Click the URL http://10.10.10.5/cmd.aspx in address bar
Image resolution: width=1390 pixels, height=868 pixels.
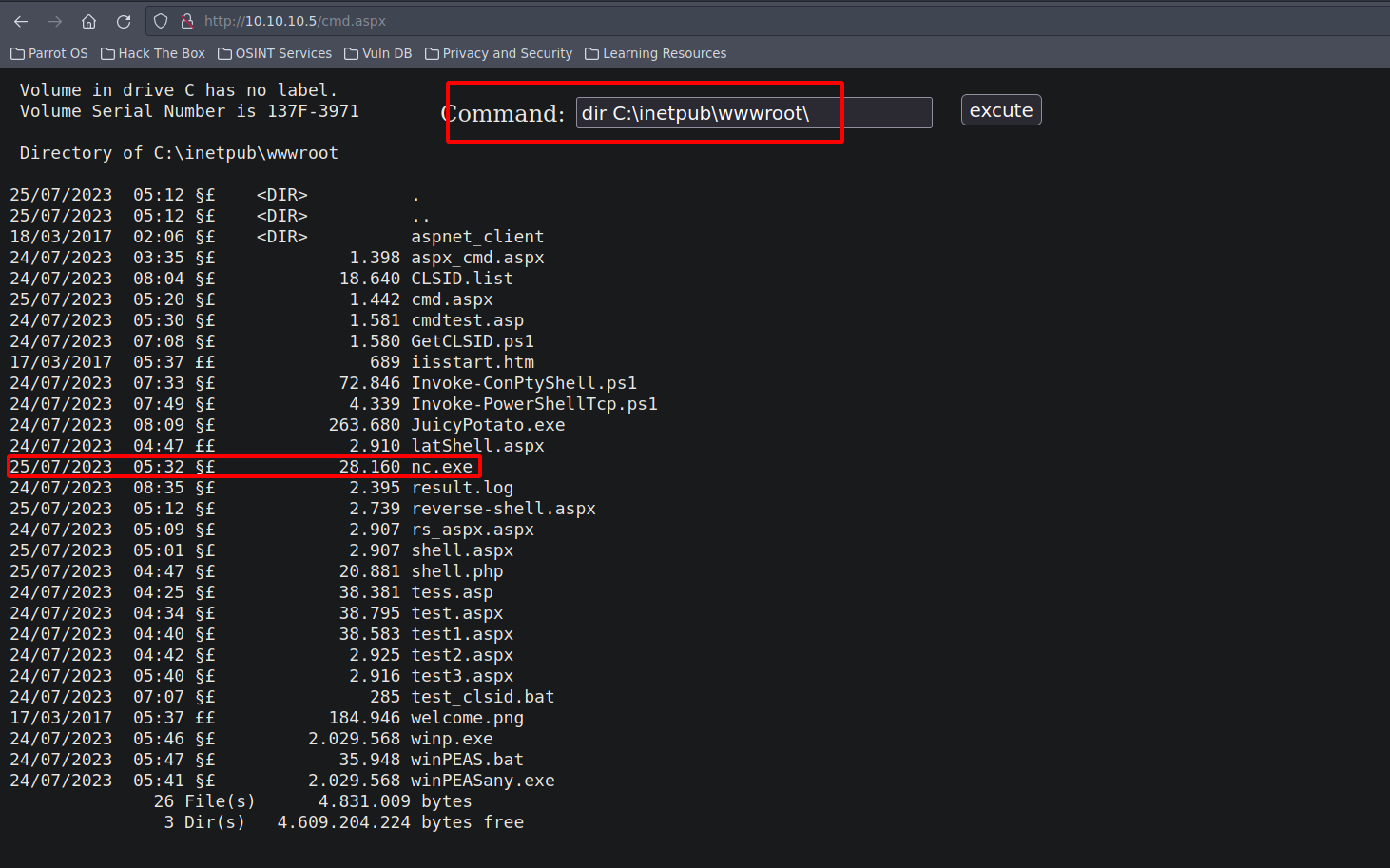click(x=295, y=20)
